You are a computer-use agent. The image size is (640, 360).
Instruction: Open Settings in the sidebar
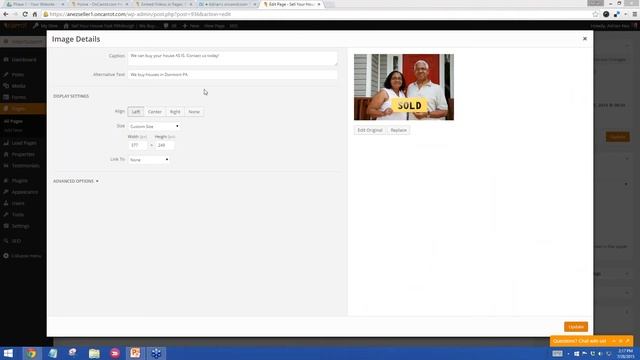[x=20, y=226]
